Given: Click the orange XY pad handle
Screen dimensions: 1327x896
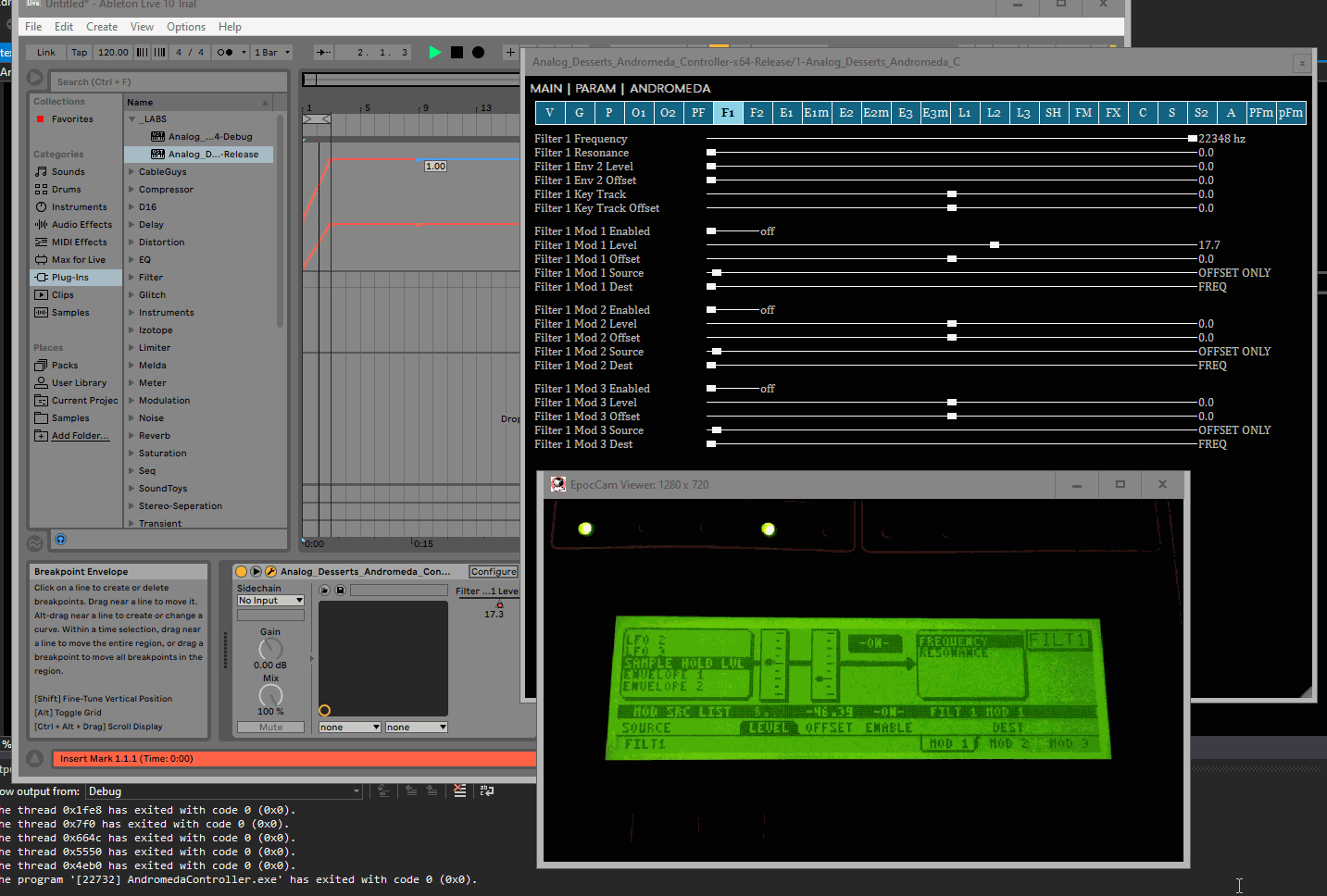Looking at the screenshot, I should [x=324, y=711].
